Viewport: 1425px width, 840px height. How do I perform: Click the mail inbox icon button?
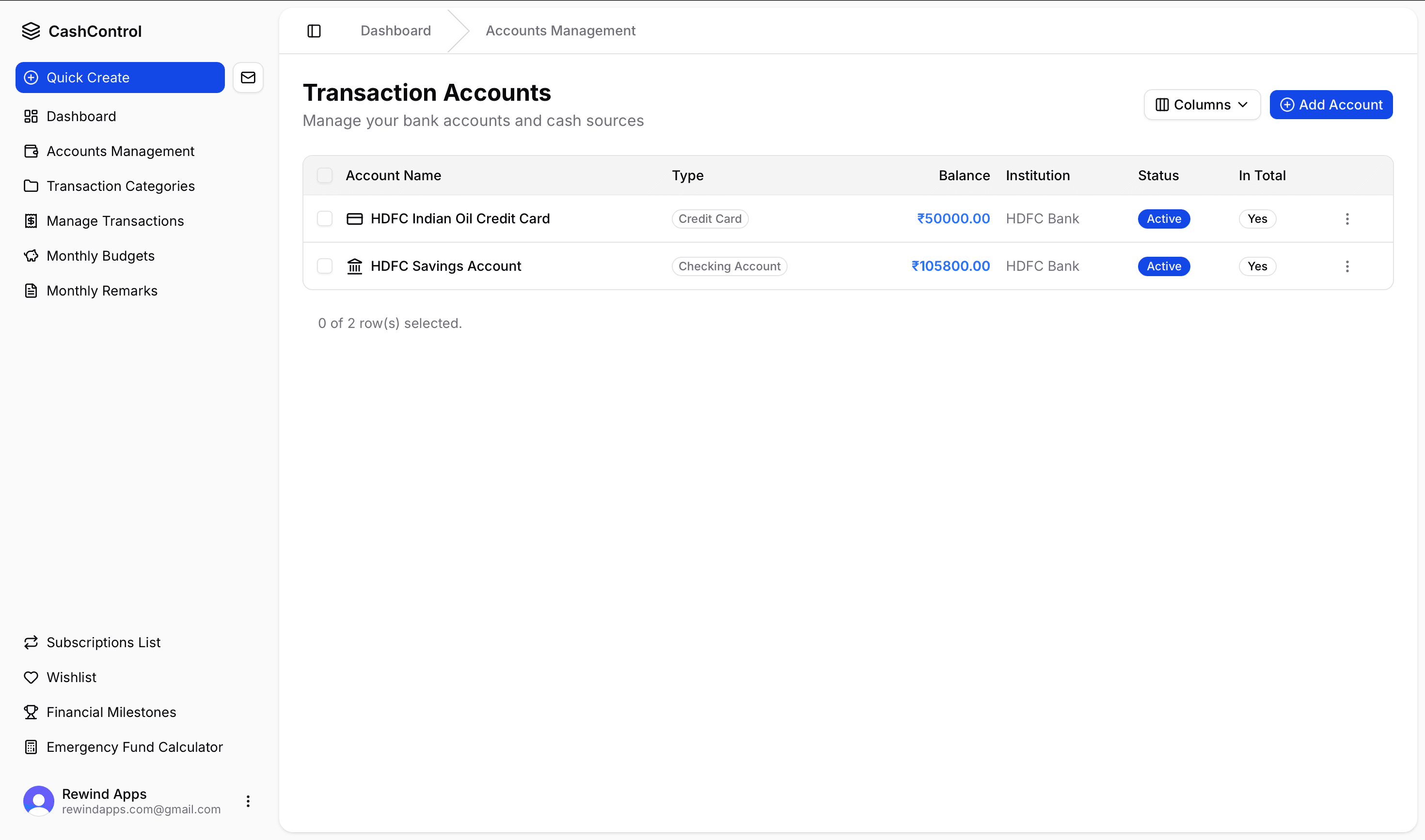coord(248,78)
